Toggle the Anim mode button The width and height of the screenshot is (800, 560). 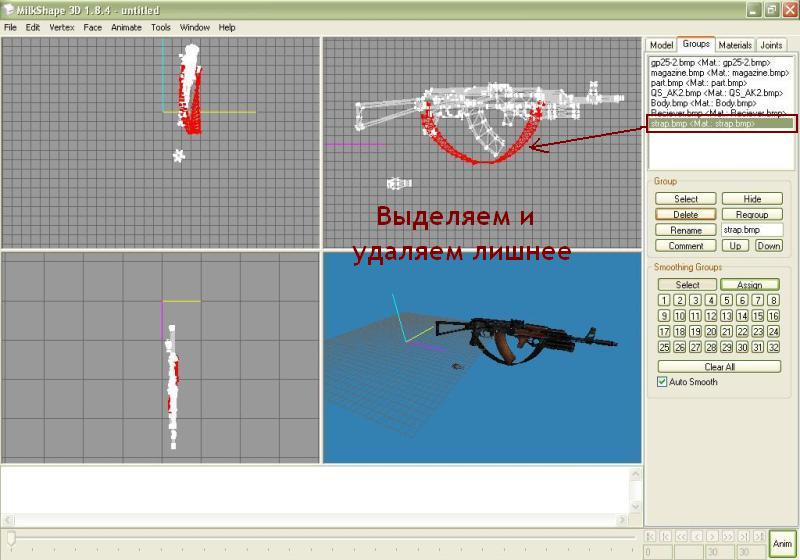782,543
